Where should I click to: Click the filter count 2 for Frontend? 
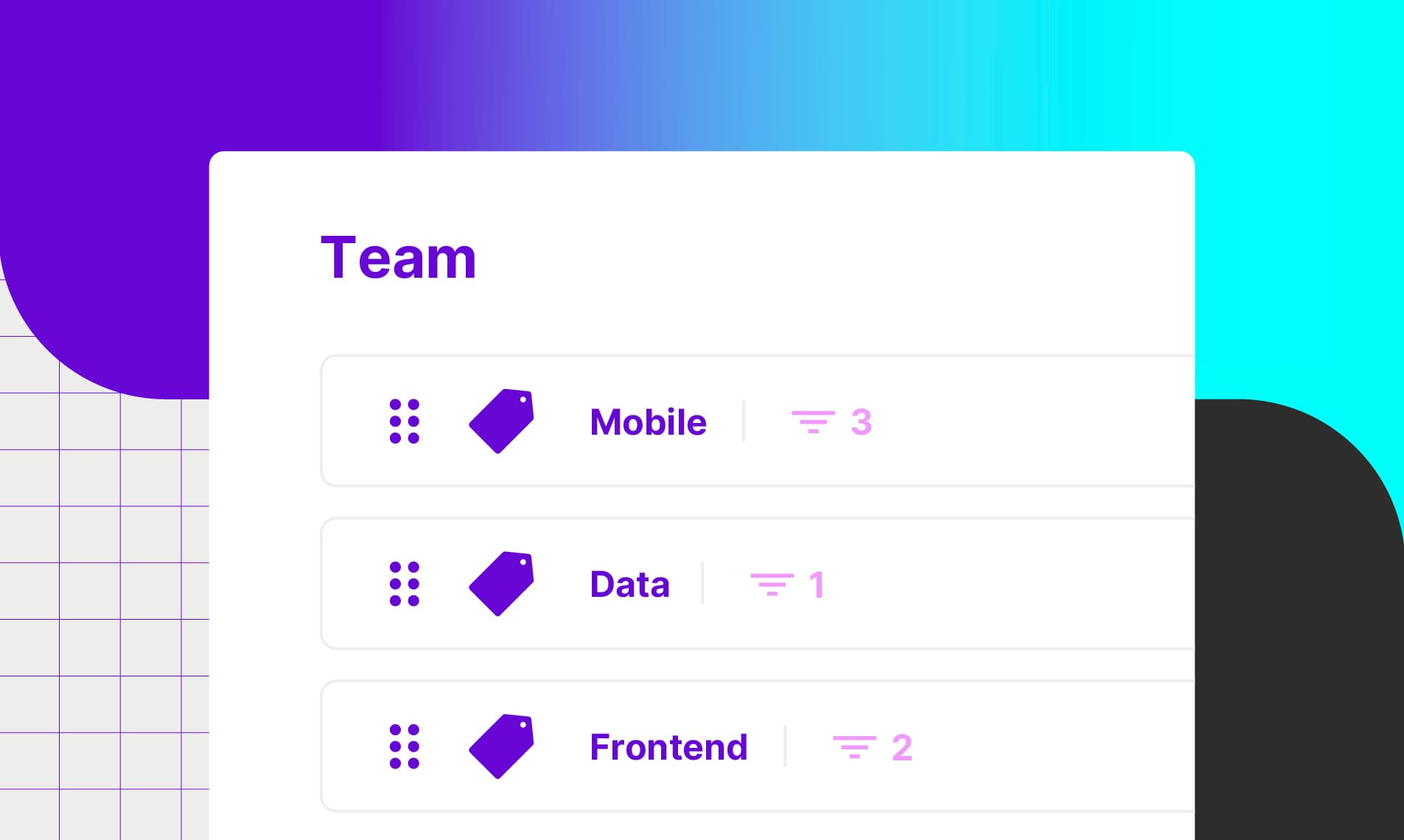click(x=902, y=748)
